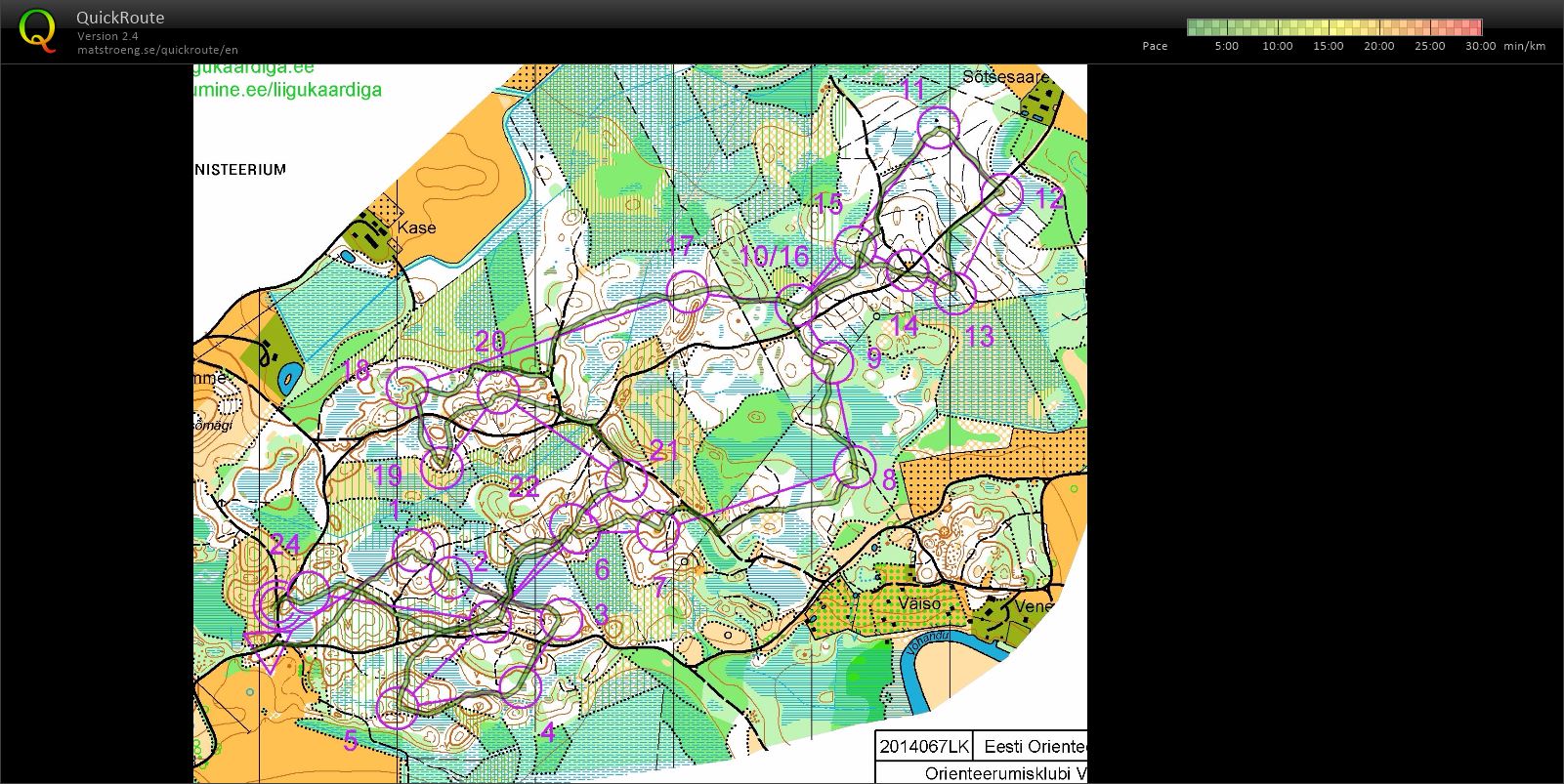The image size is (1564, 784).
Task: Click the control 19 circle marker
Action: pyautogui.click(x=442, y=468)
